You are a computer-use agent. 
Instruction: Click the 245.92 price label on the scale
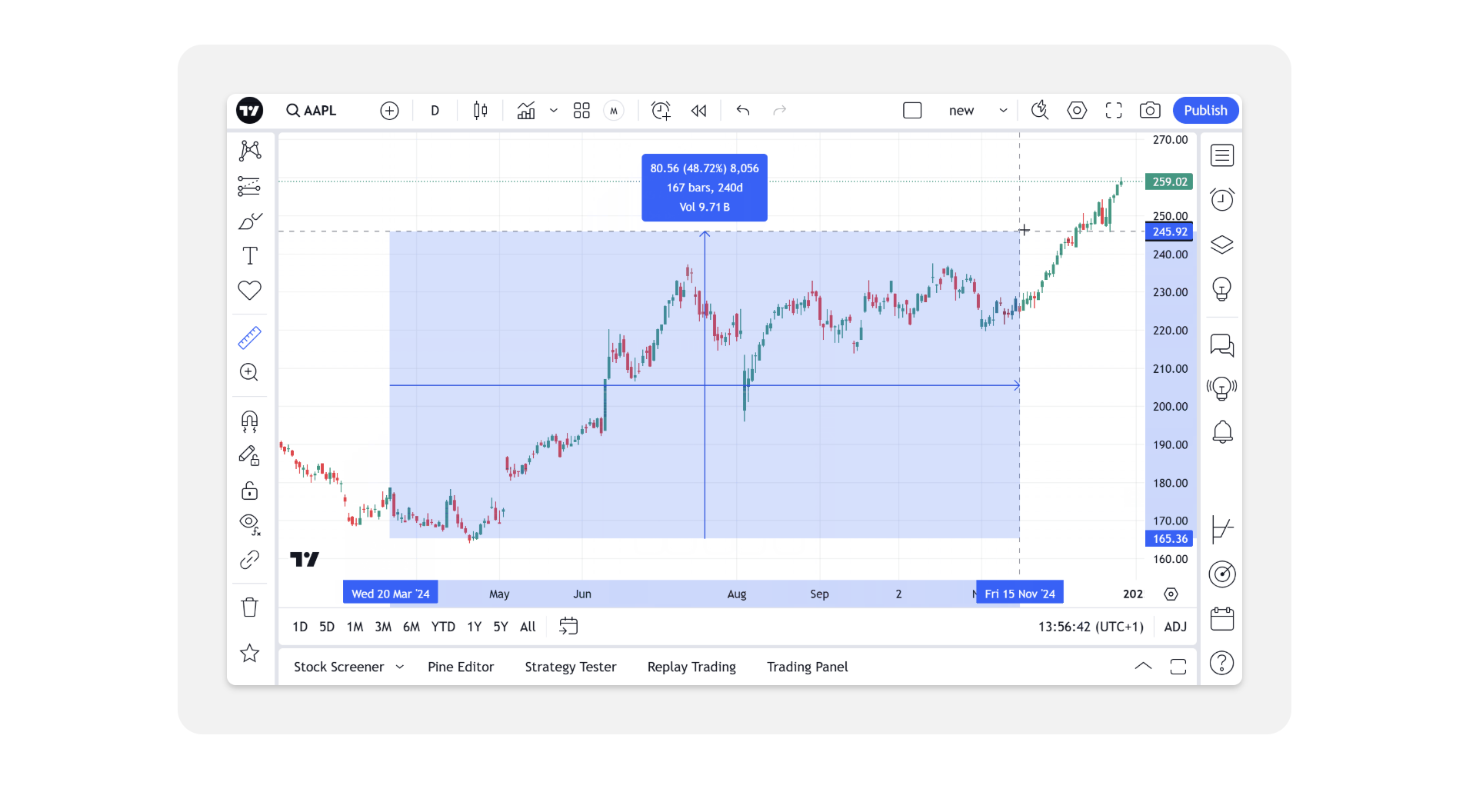[1169, 231]
